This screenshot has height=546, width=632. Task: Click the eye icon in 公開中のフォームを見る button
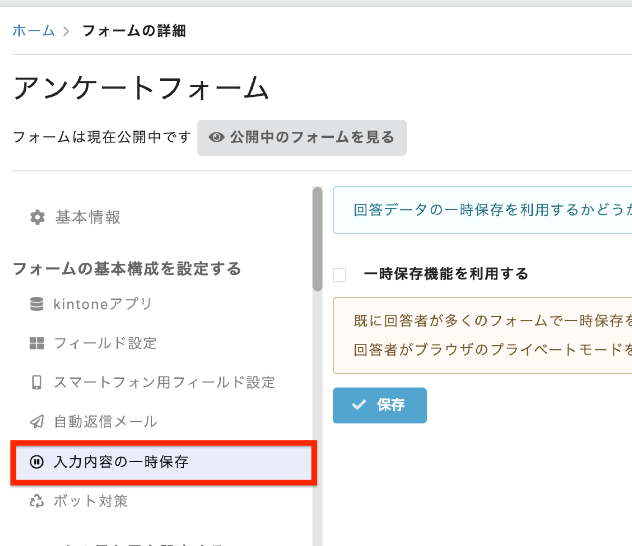[216, 137]
